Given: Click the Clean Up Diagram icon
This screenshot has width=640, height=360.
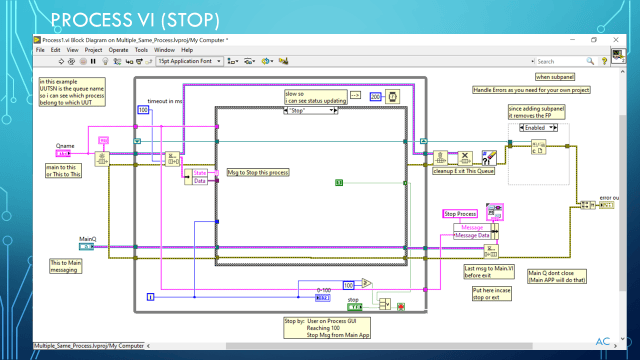Looking at the screenshot, I should [x=283, y=61].
